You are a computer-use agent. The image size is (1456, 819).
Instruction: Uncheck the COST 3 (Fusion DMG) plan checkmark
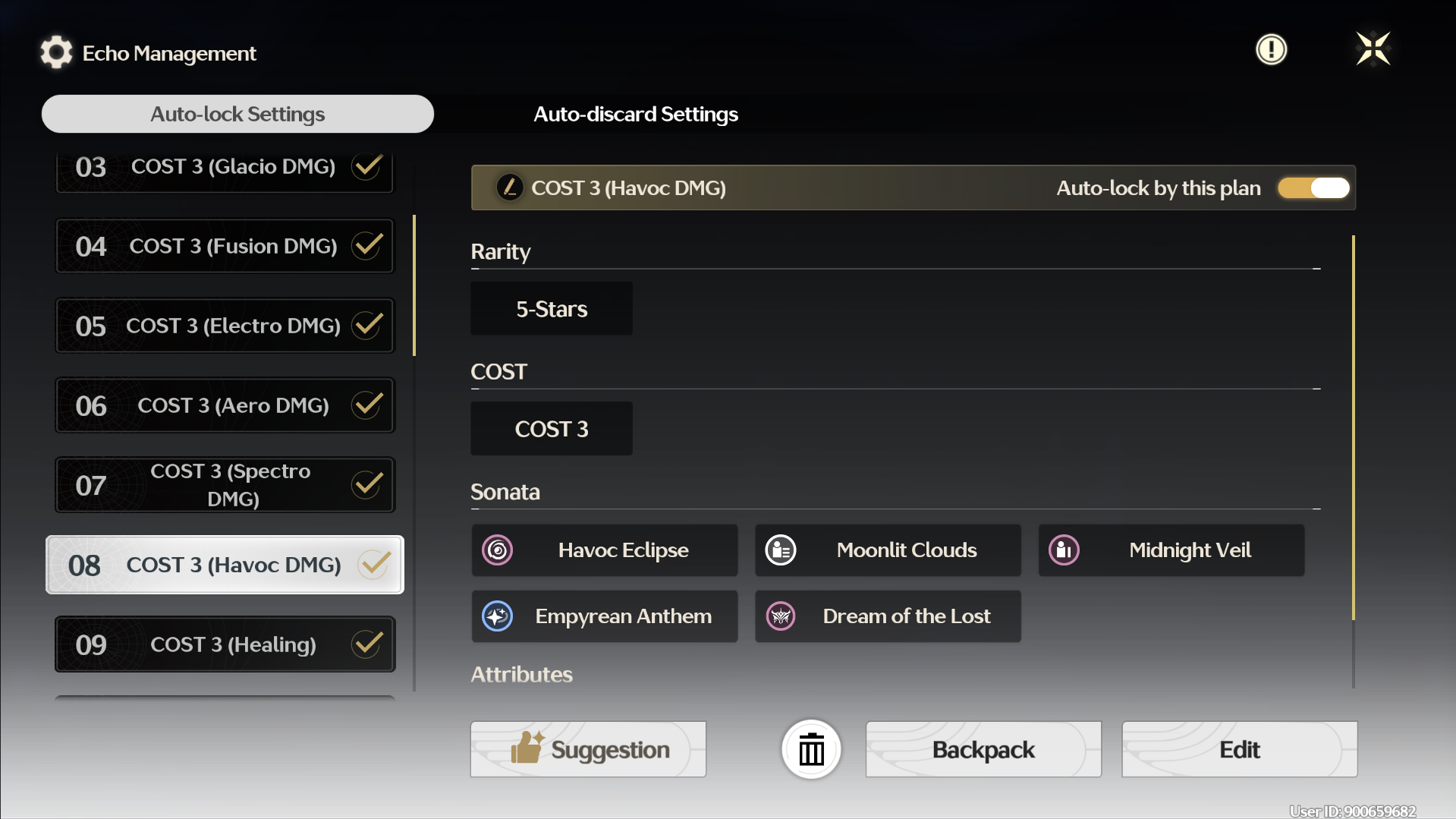367,246
